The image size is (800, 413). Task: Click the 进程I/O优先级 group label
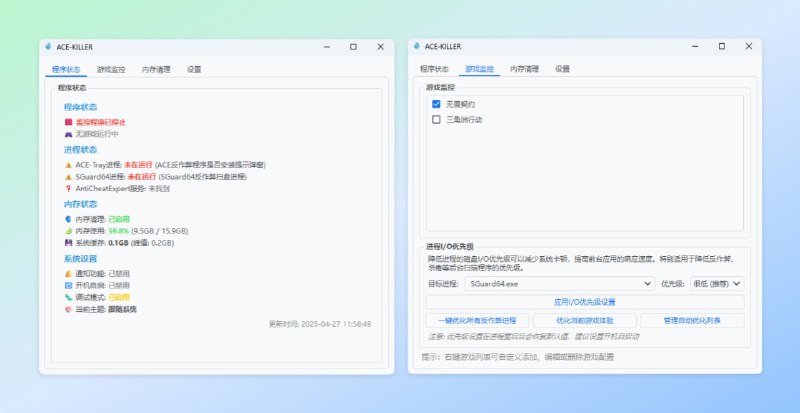tap(450, 247)
